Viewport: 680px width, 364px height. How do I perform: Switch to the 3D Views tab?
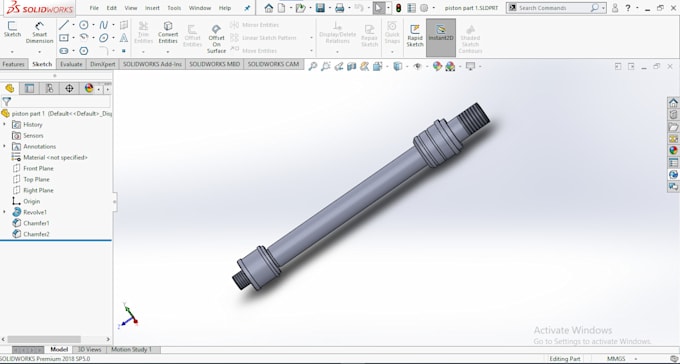click(x=89, y=349)
